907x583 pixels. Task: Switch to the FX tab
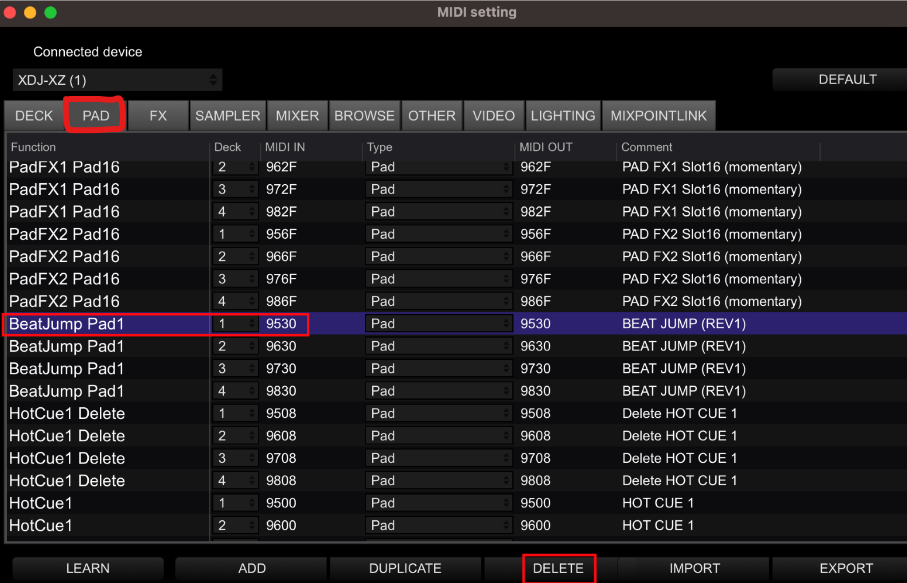click(x=157, y=115)
